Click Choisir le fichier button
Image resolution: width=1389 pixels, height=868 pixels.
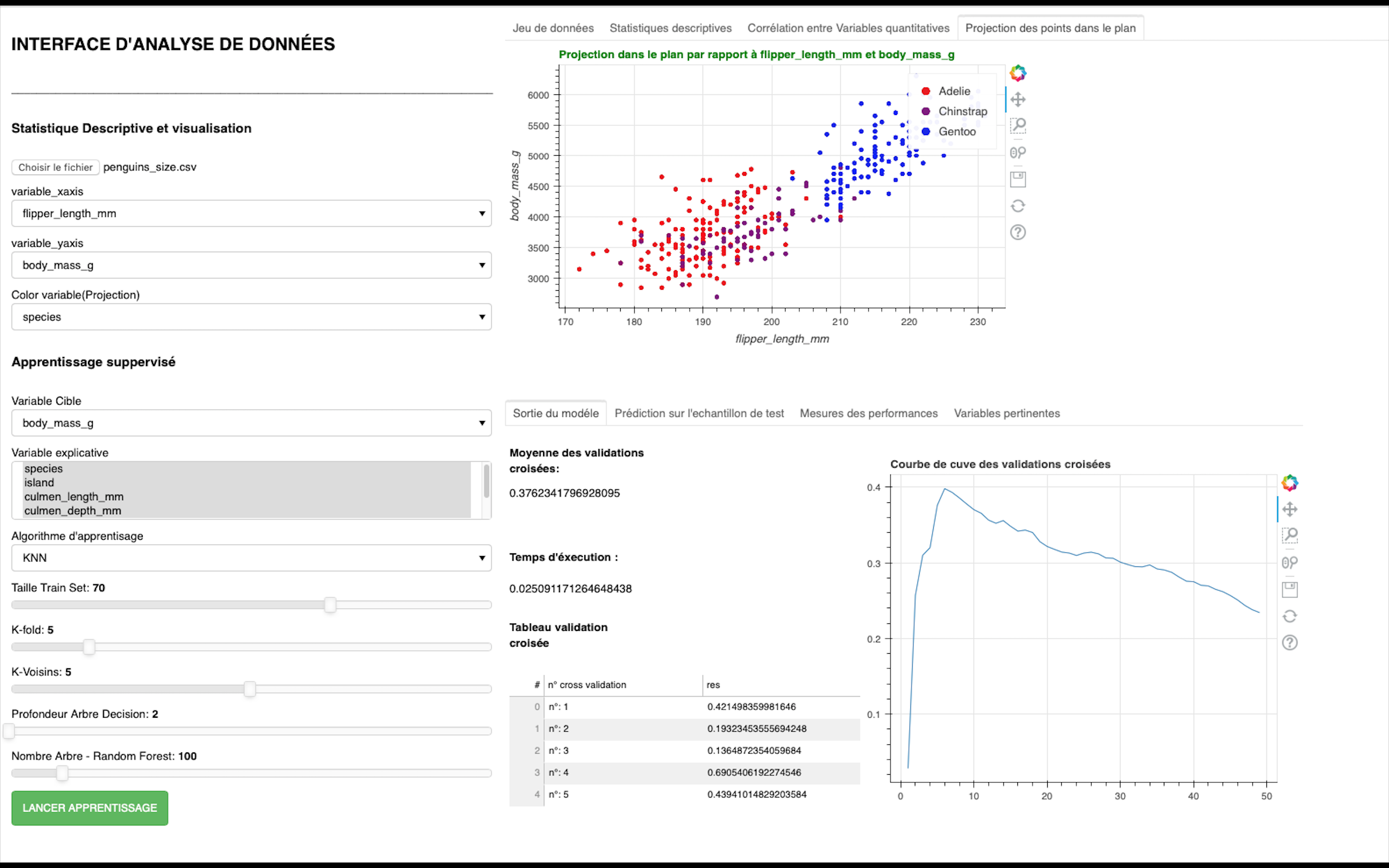click(x=55, y=167)
